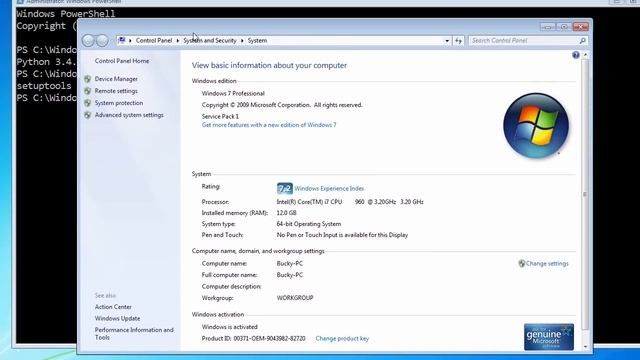Click Bucky-PC beside Full computer name
640x360 pixels.
point(289,275)
